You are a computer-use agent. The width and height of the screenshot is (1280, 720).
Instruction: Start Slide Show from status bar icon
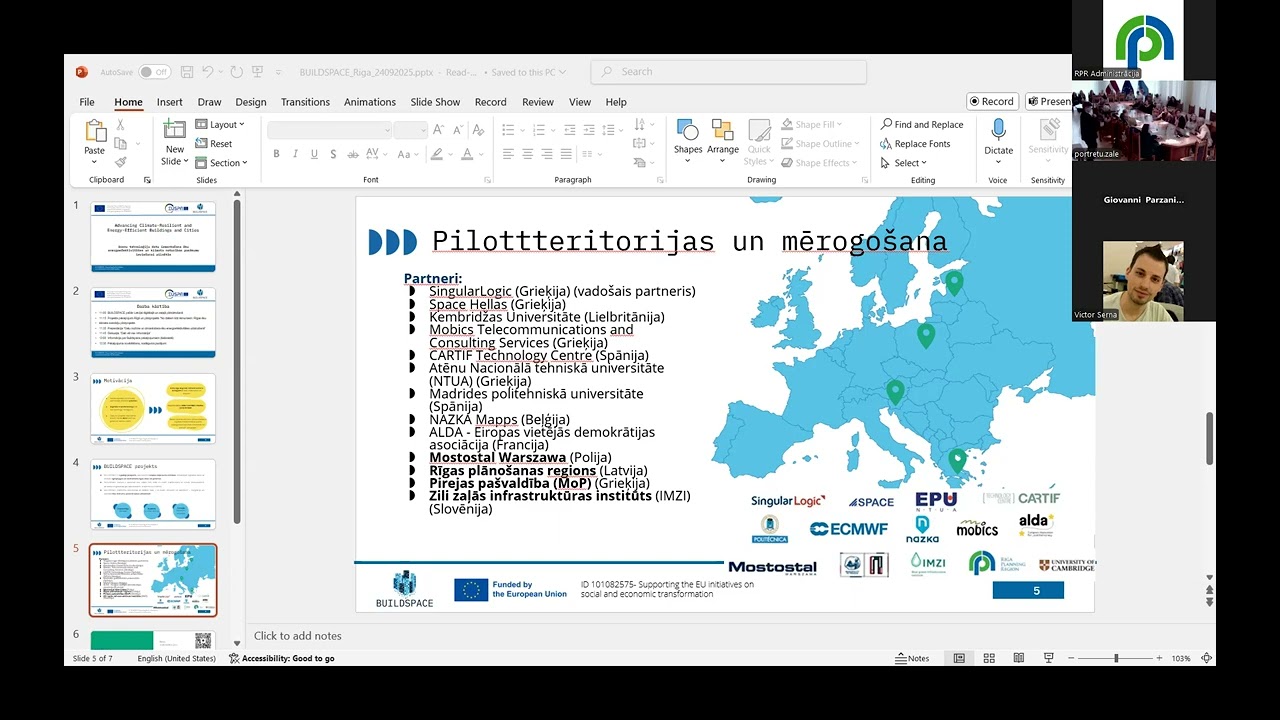(1049, 658)
